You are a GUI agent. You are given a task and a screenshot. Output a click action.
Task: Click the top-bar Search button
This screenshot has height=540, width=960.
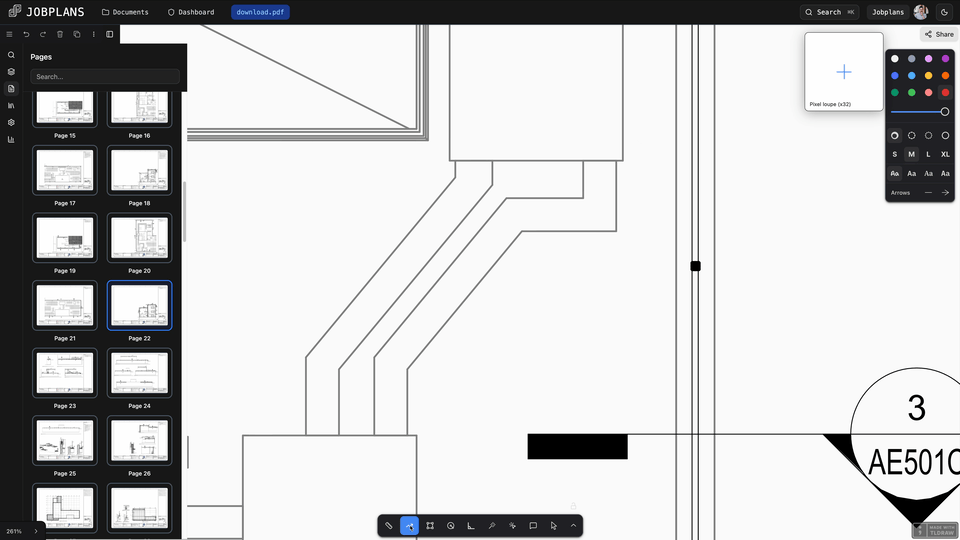(x=830, y=12)
